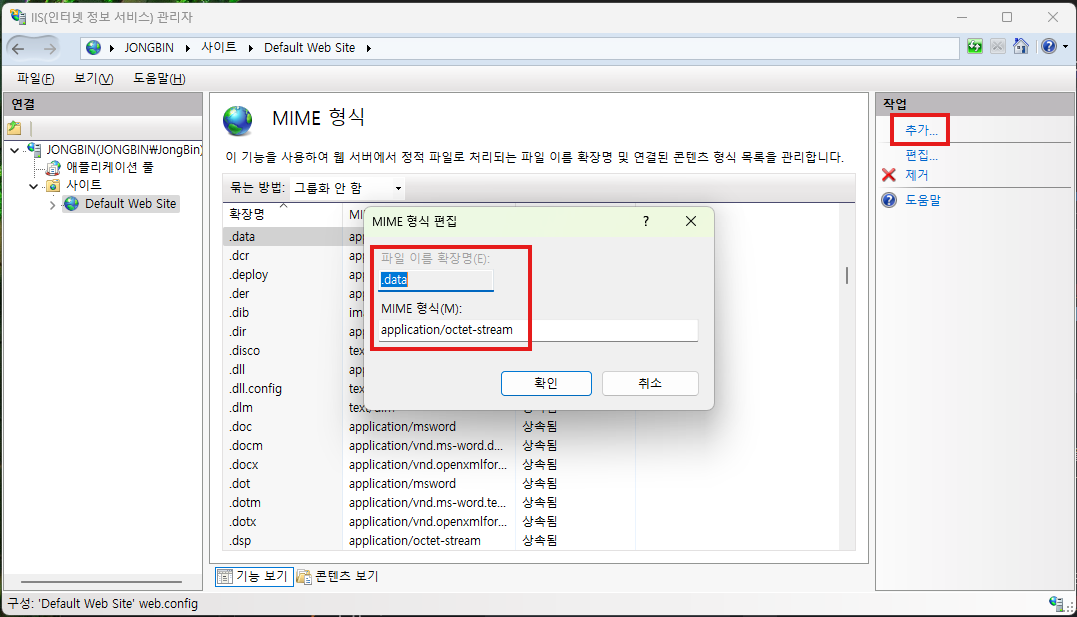Select 사이트 folder in tree

pos(83,185)
